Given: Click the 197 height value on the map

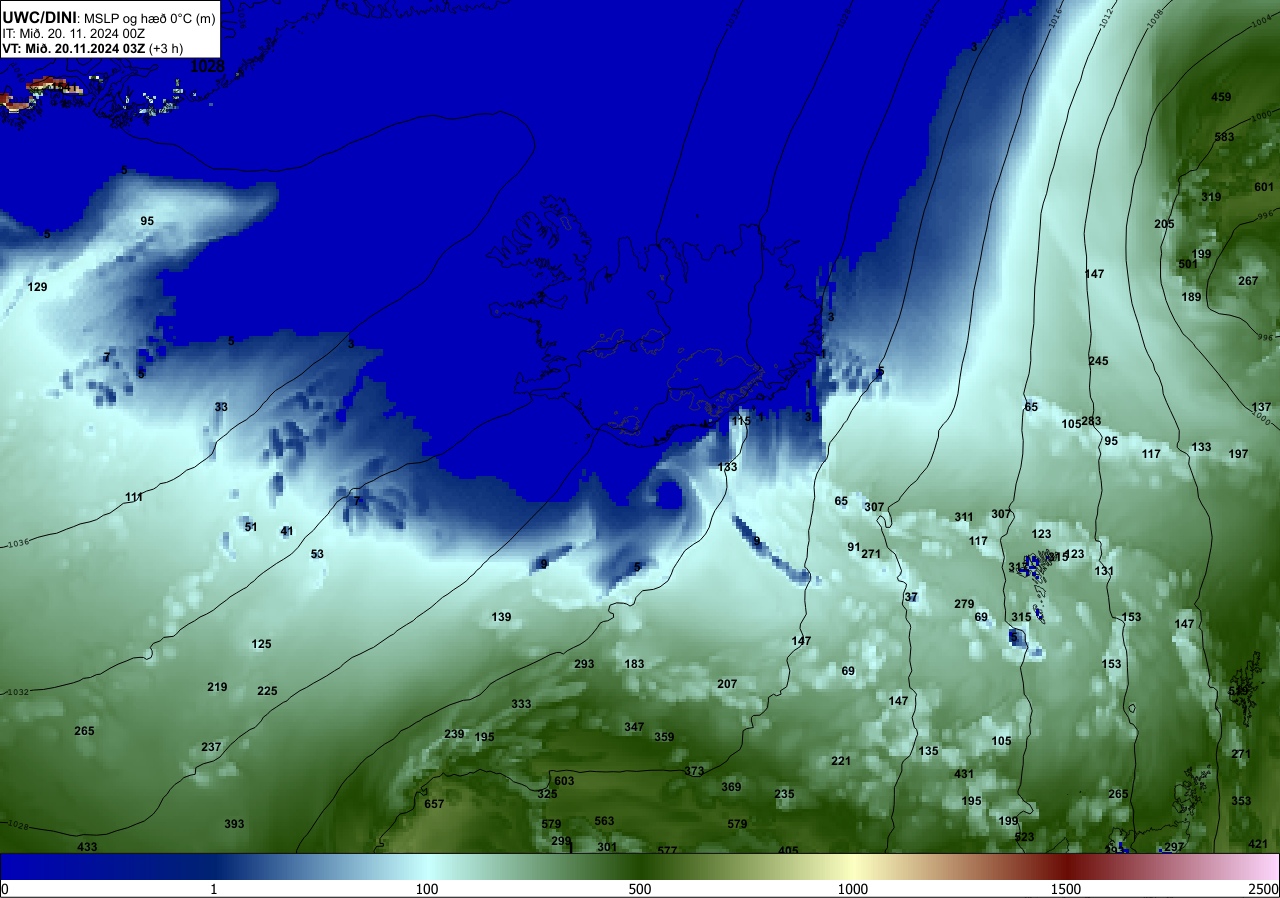Looking at the screenshot, I should (1238, 454).
